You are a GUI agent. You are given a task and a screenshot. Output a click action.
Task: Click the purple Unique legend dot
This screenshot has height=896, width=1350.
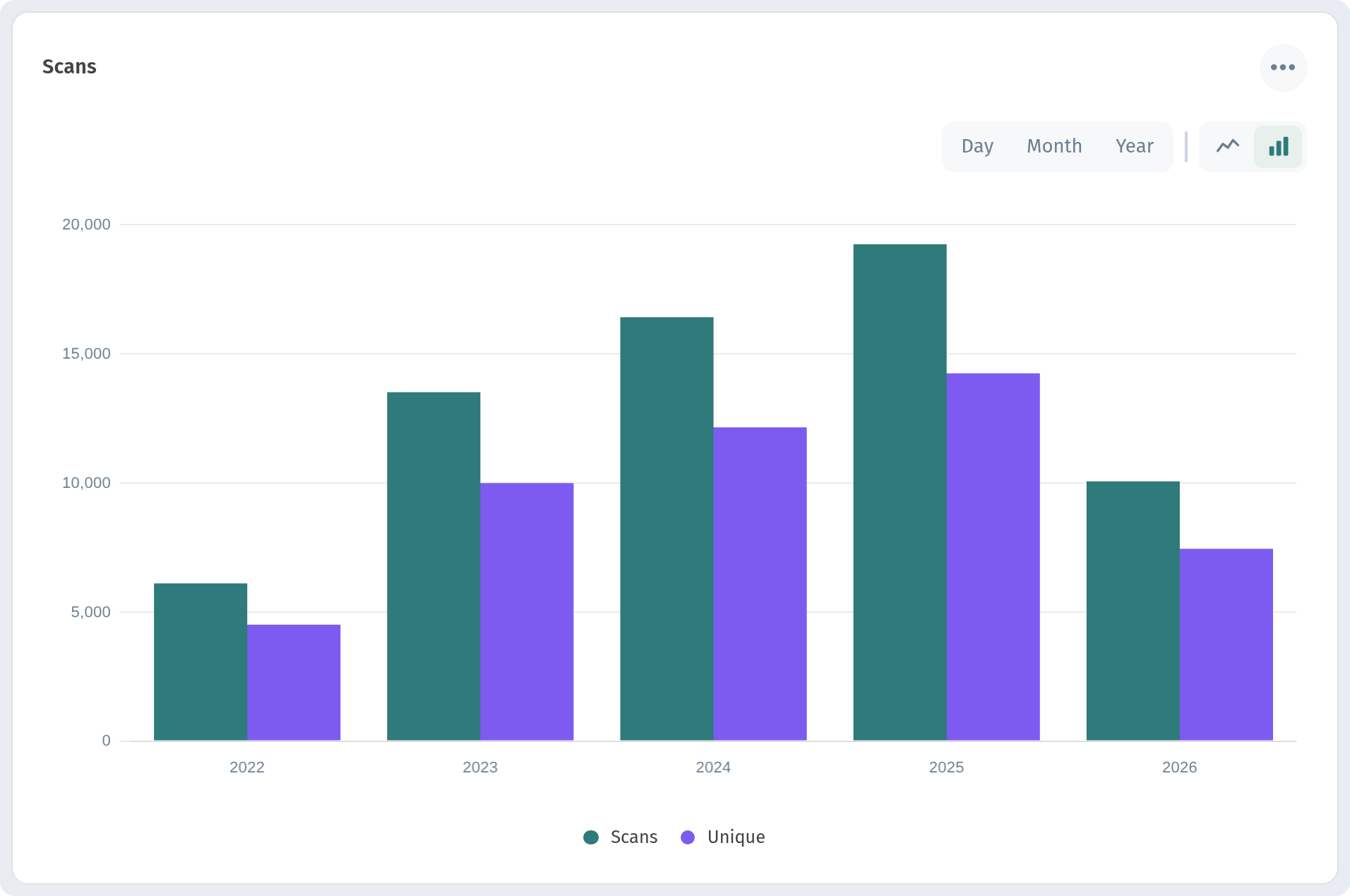(688, 837)
